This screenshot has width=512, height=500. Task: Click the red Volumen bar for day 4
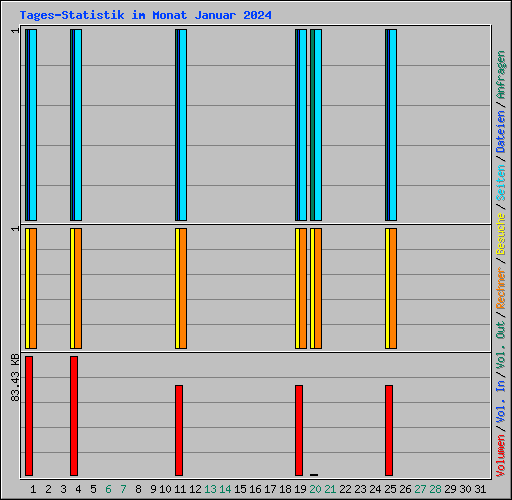tap(74, 416)
